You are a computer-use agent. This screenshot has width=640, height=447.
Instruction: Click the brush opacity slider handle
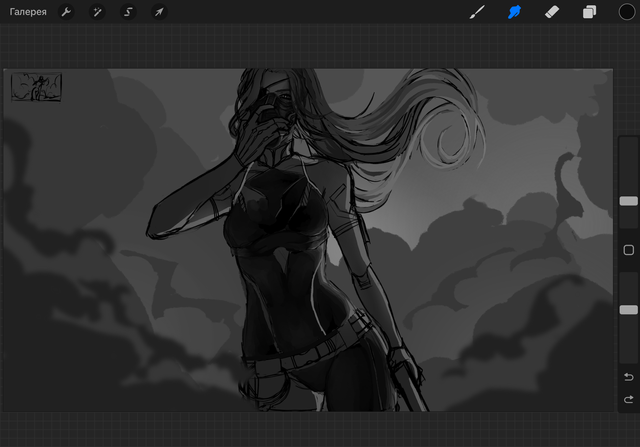point(629,310)
